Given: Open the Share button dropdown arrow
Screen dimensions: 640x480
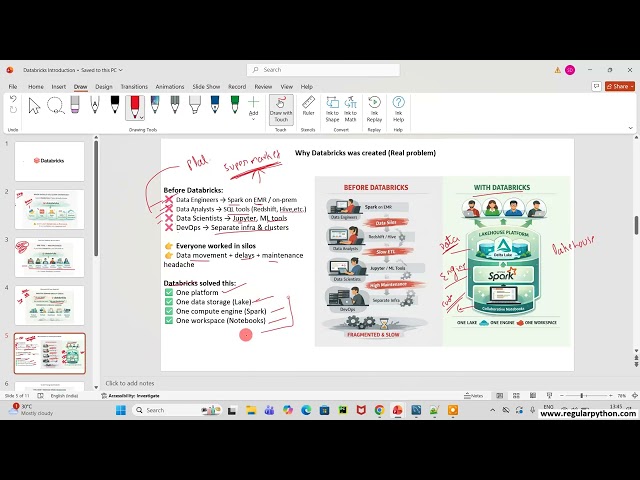Looking at the screenshot, I should (632, 87).
